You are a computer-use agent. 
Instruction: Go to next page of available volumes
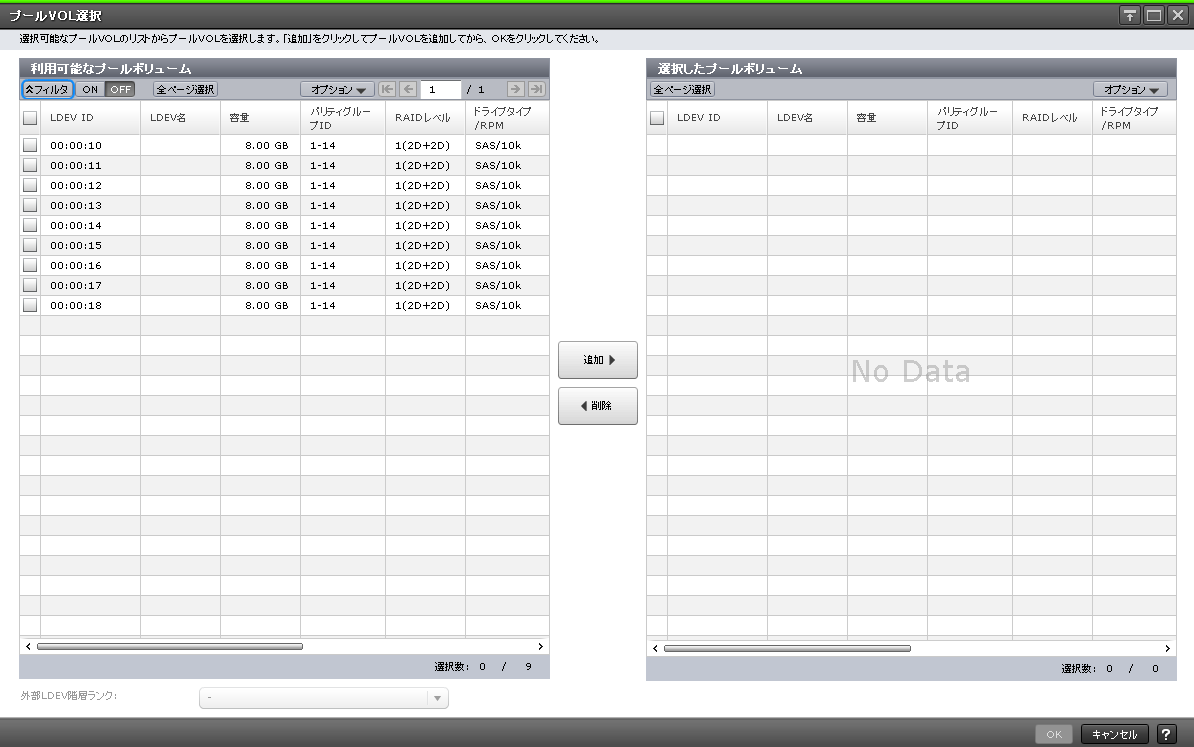click(516, 89)
